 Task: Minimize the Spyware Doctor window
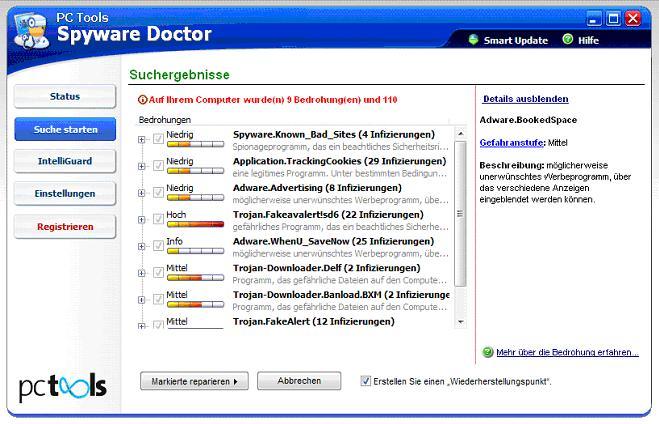tap(593, 19)
